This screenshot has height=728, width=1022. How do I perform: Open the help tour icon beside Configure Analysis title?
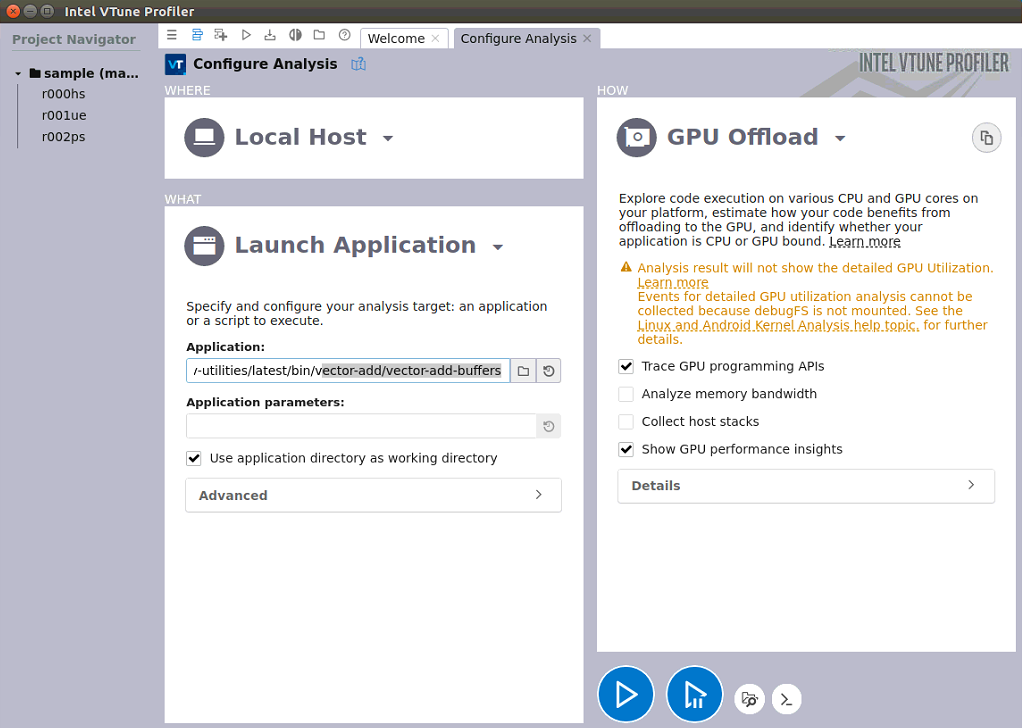(x=358, y=64)
